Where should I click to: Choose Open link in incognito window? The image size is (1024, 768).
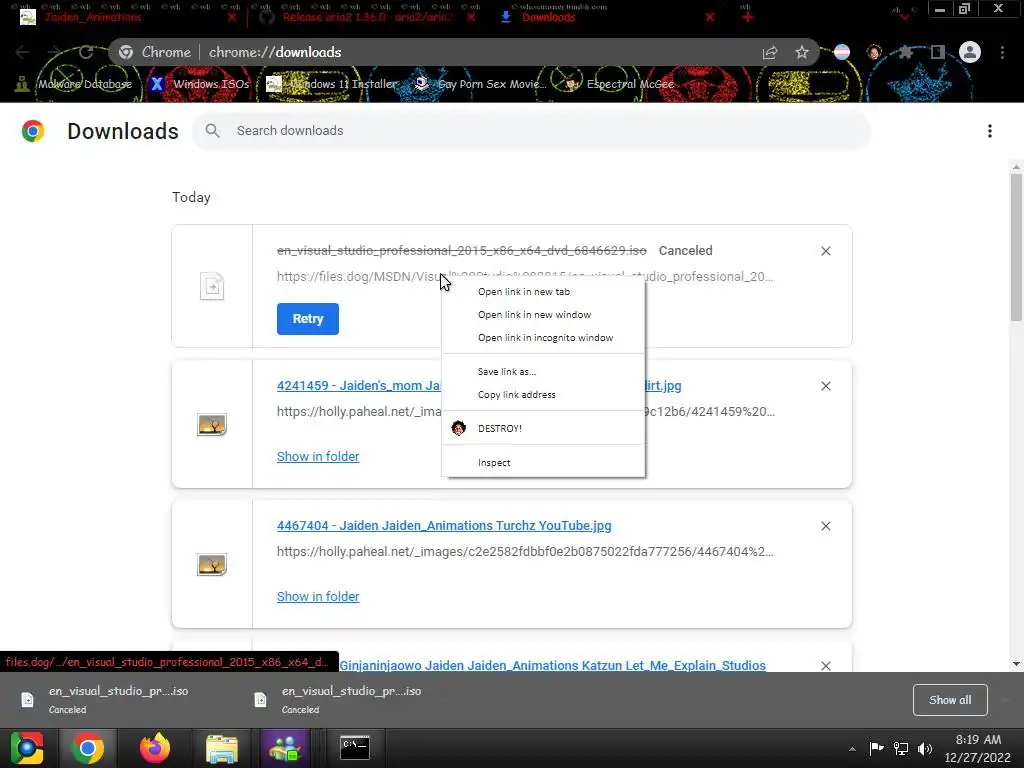tap(543, 338)
